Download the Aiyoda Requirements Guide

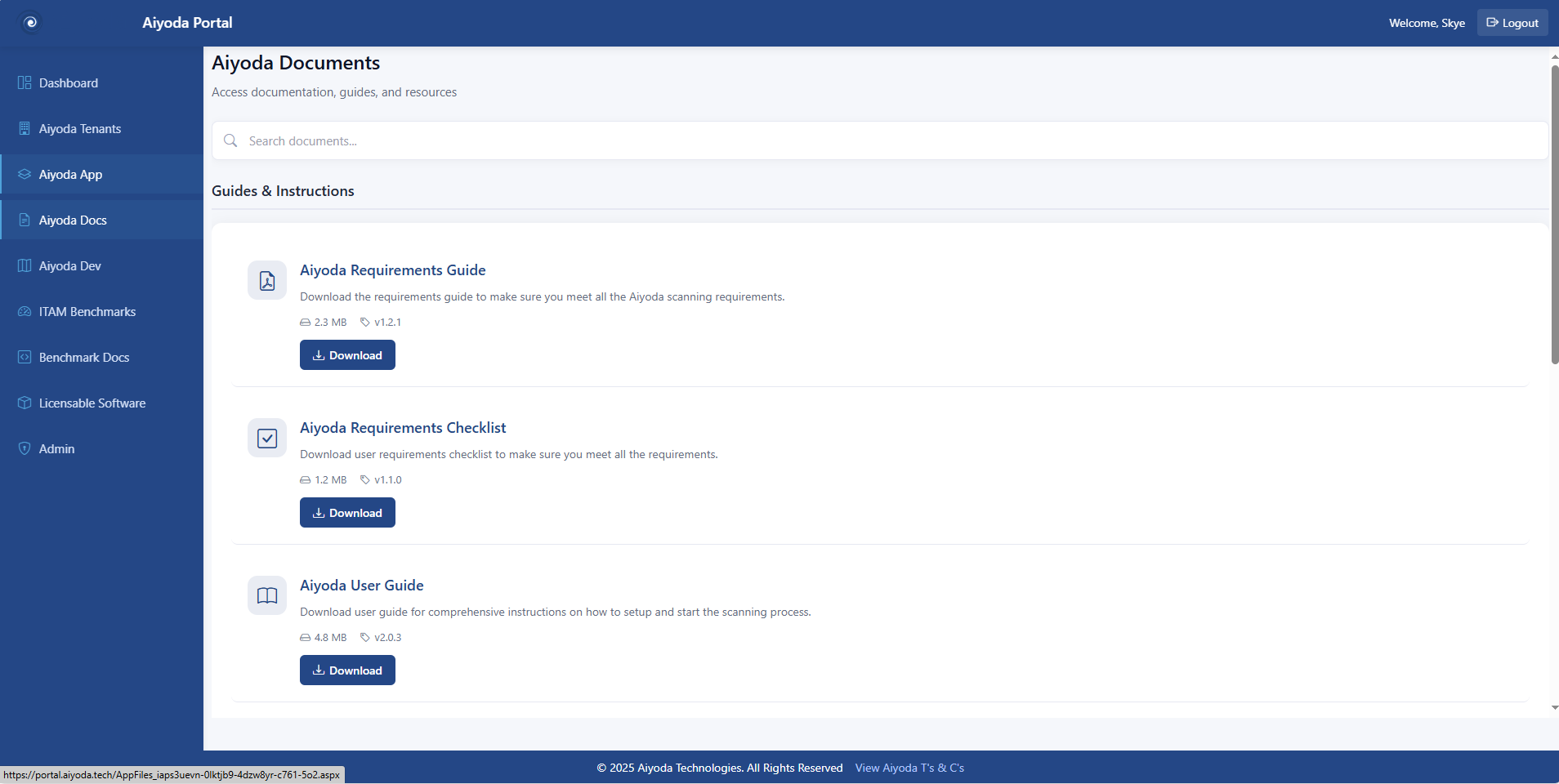pyautogui.click(x=346, y=354)
